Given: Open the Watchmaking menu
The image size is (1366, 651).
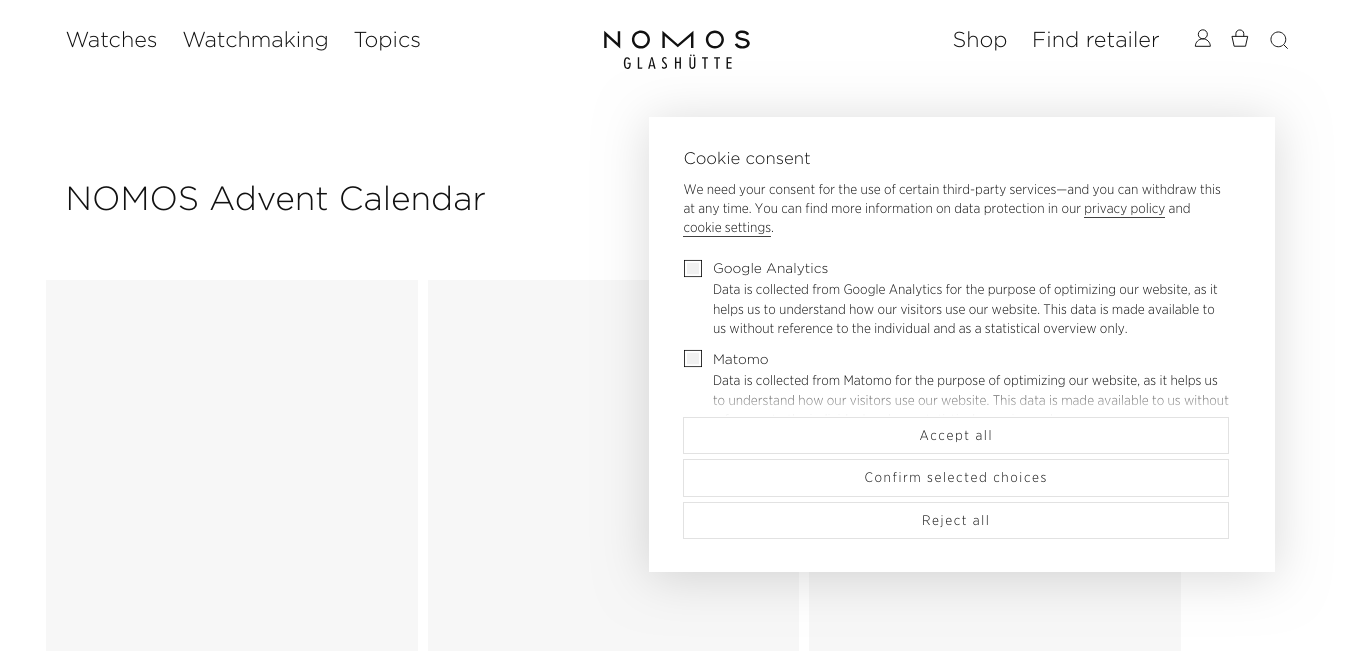Looking at the screenshot, I should [x=255, y=39].
